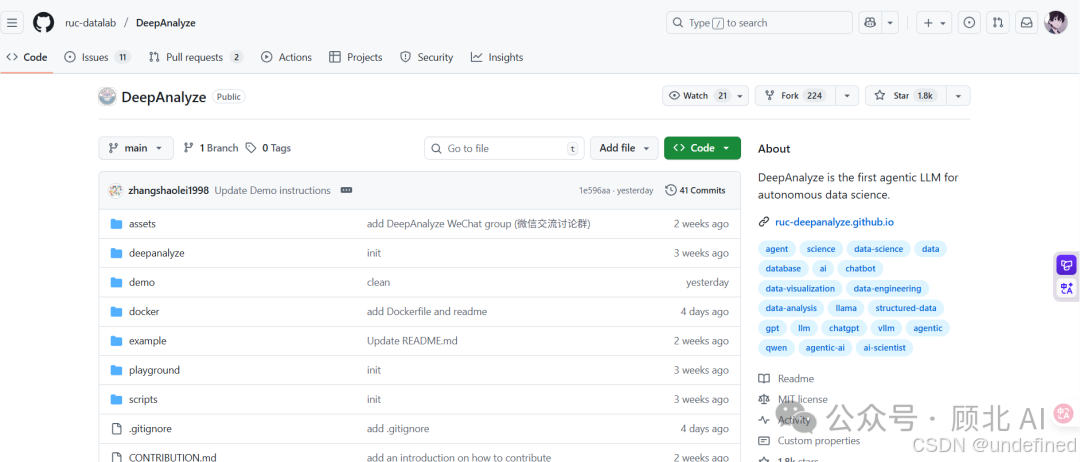Select the qwen topic tag

[x=776, y=348]
